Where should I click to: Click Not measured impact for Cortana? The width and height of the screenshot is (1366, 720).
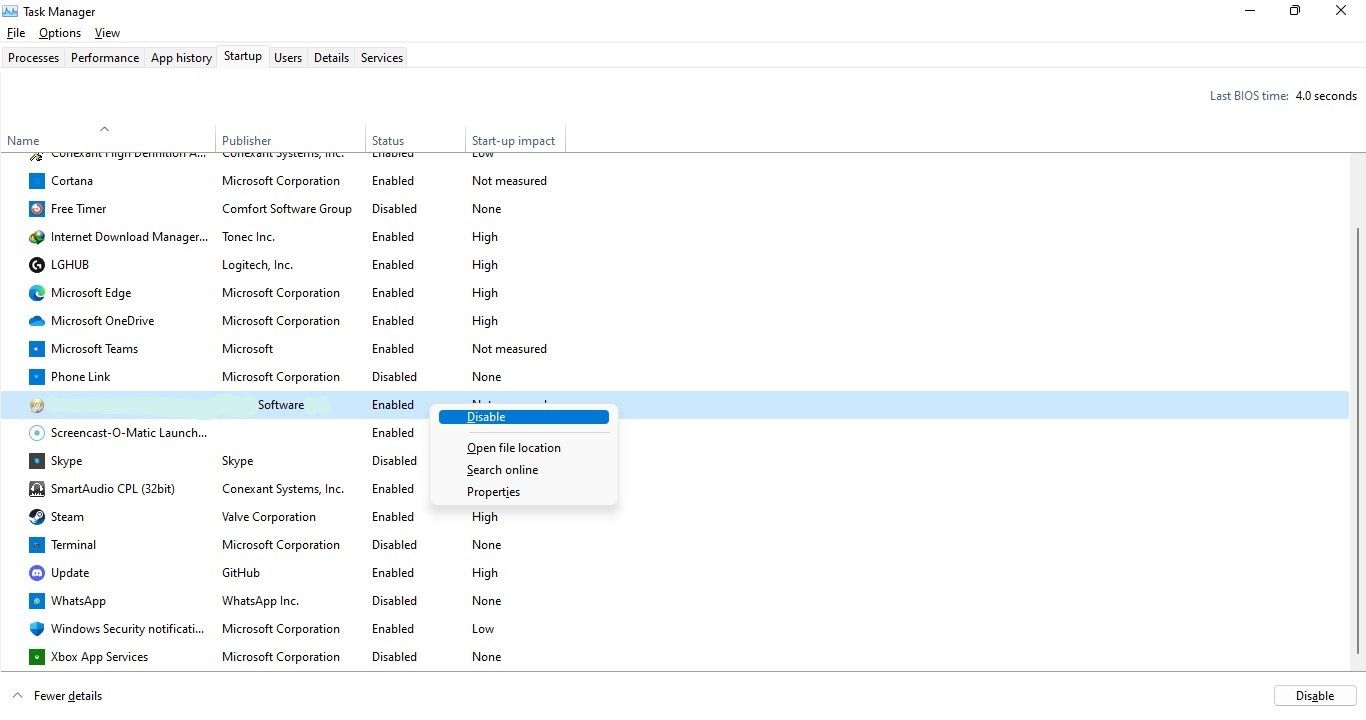click(509, 181)
